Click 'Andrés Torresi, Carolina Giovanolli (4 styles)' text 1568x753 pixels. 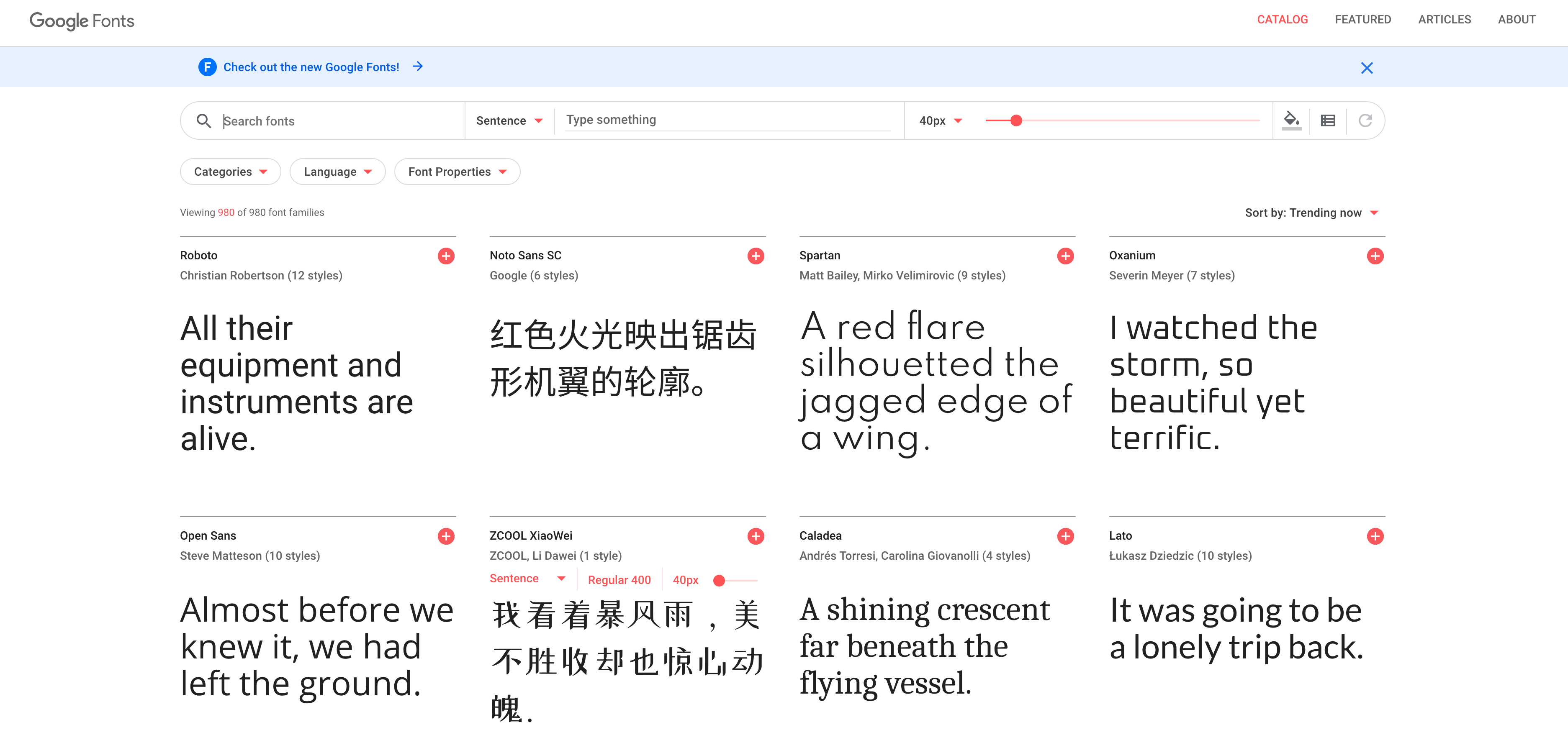[x=914, y=556]
